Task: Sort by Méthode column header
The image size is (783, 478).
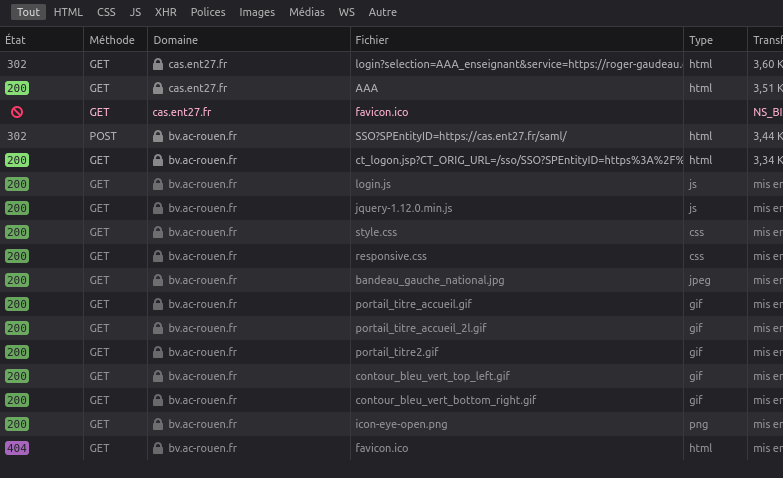Action: 115,40
